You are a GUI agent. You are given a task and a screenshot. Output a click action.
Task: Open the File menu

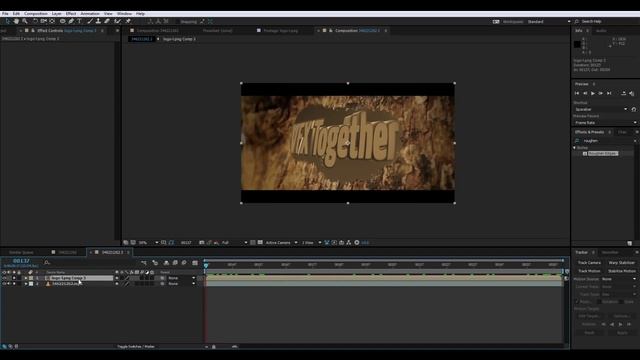pos(5,13)
